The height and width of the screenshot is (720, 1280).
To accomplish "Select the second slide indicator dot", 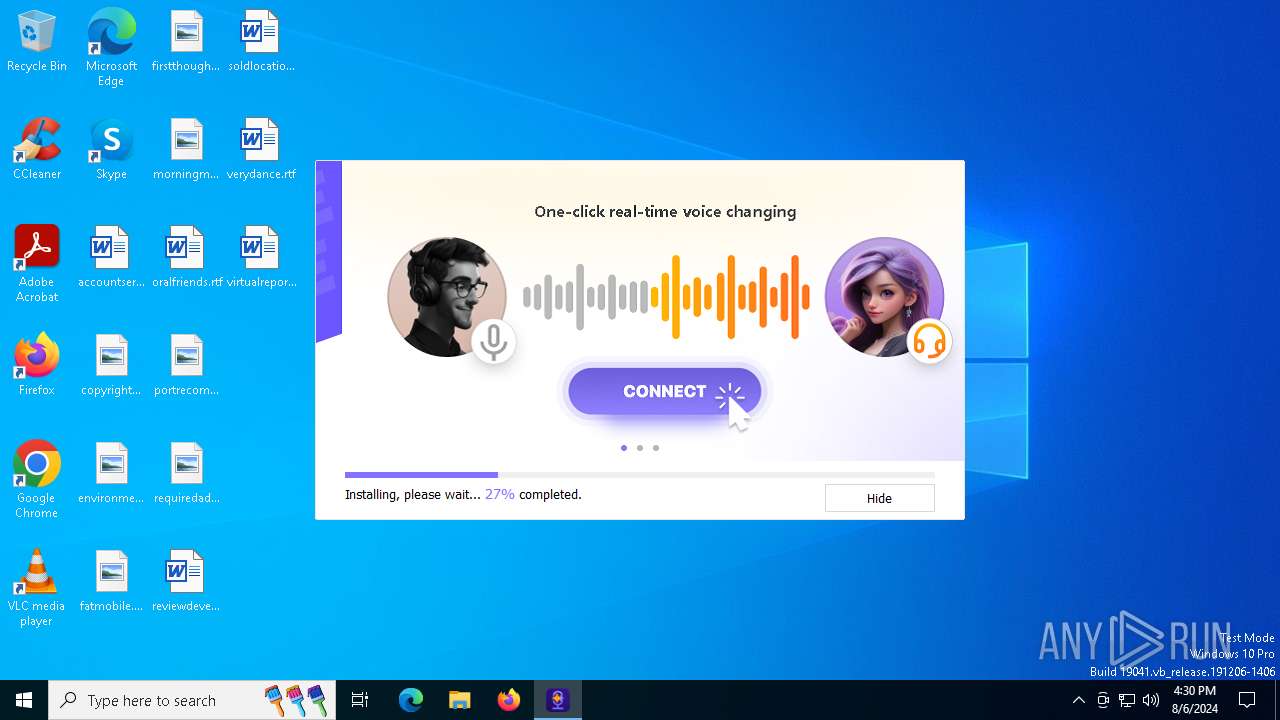I will 640,448.
